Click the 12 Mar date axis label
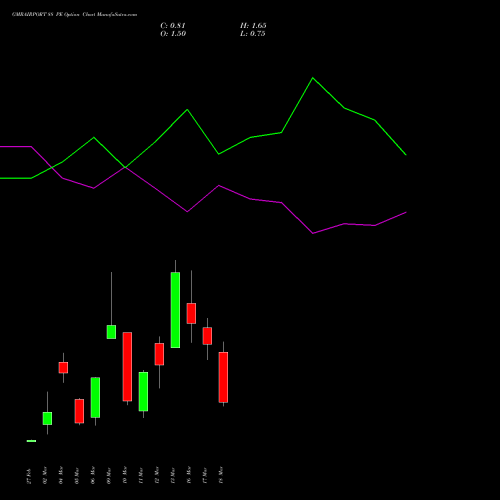 157,475
